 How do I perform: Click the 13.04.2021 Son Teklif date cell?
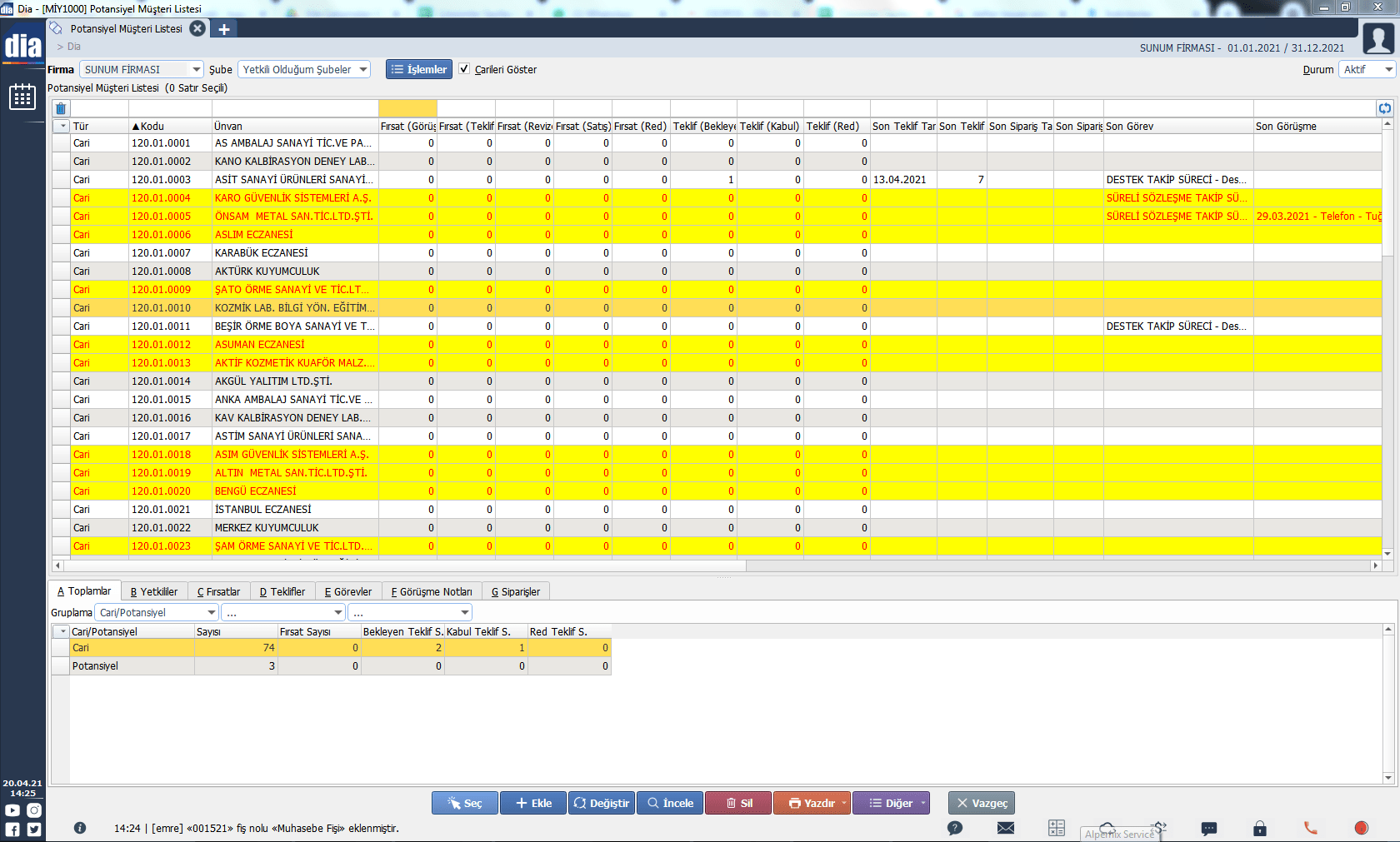[x=903, y=180]
